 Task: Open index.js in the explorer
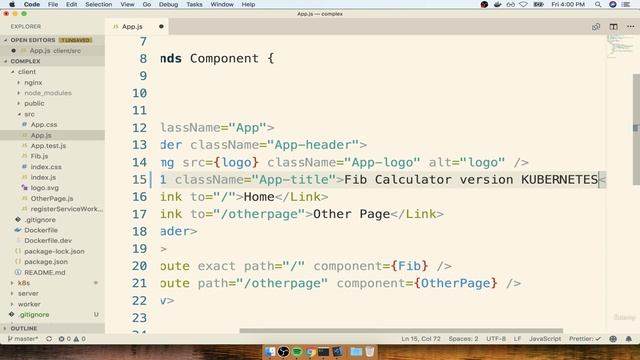[x=43, y=178]
